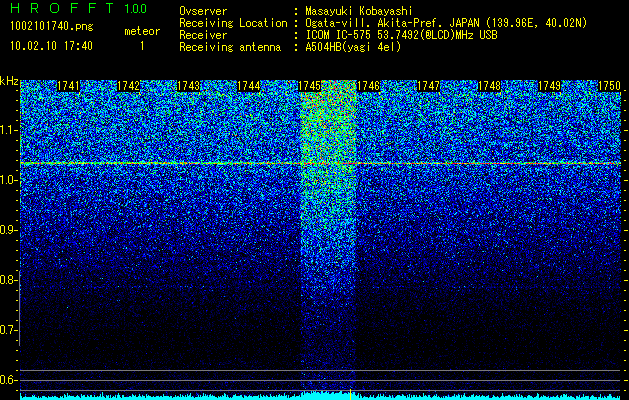Click the kHz axis unit label
This screenshot has height=400, width=629.
click(x=9, y=81)
